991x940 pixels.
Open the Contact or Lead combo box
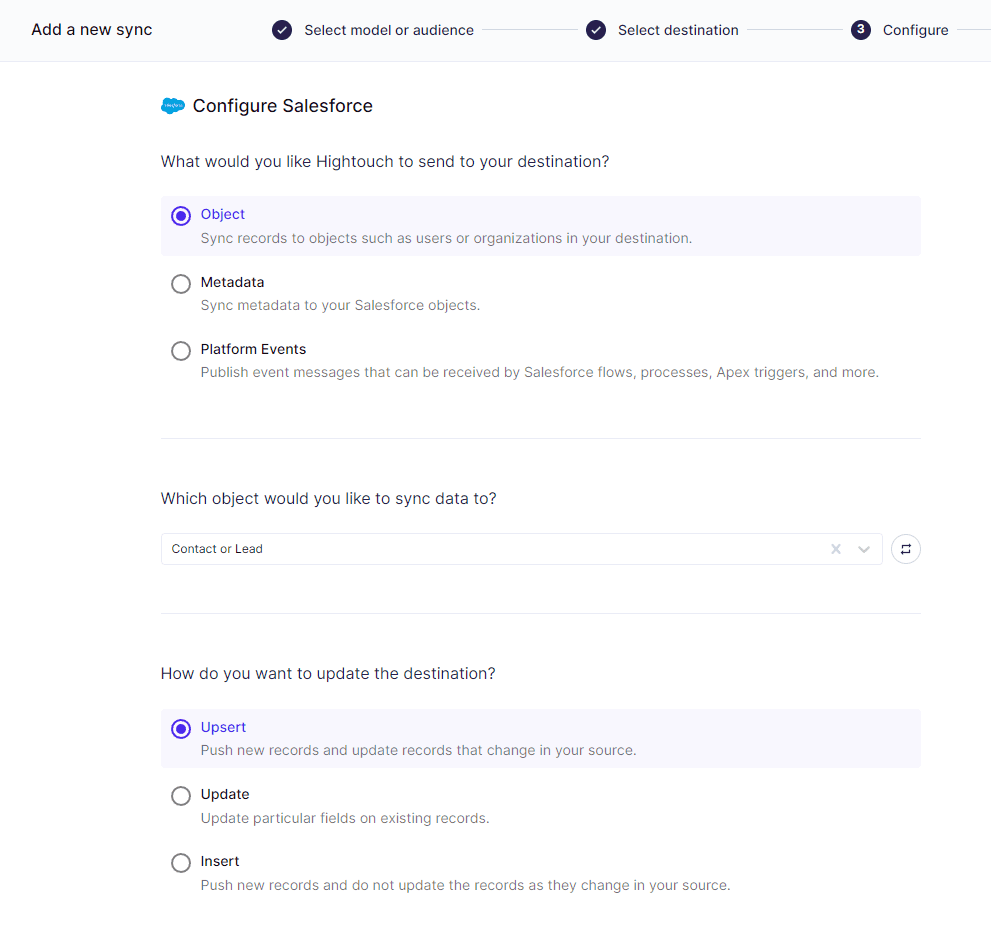click(521, 549)
